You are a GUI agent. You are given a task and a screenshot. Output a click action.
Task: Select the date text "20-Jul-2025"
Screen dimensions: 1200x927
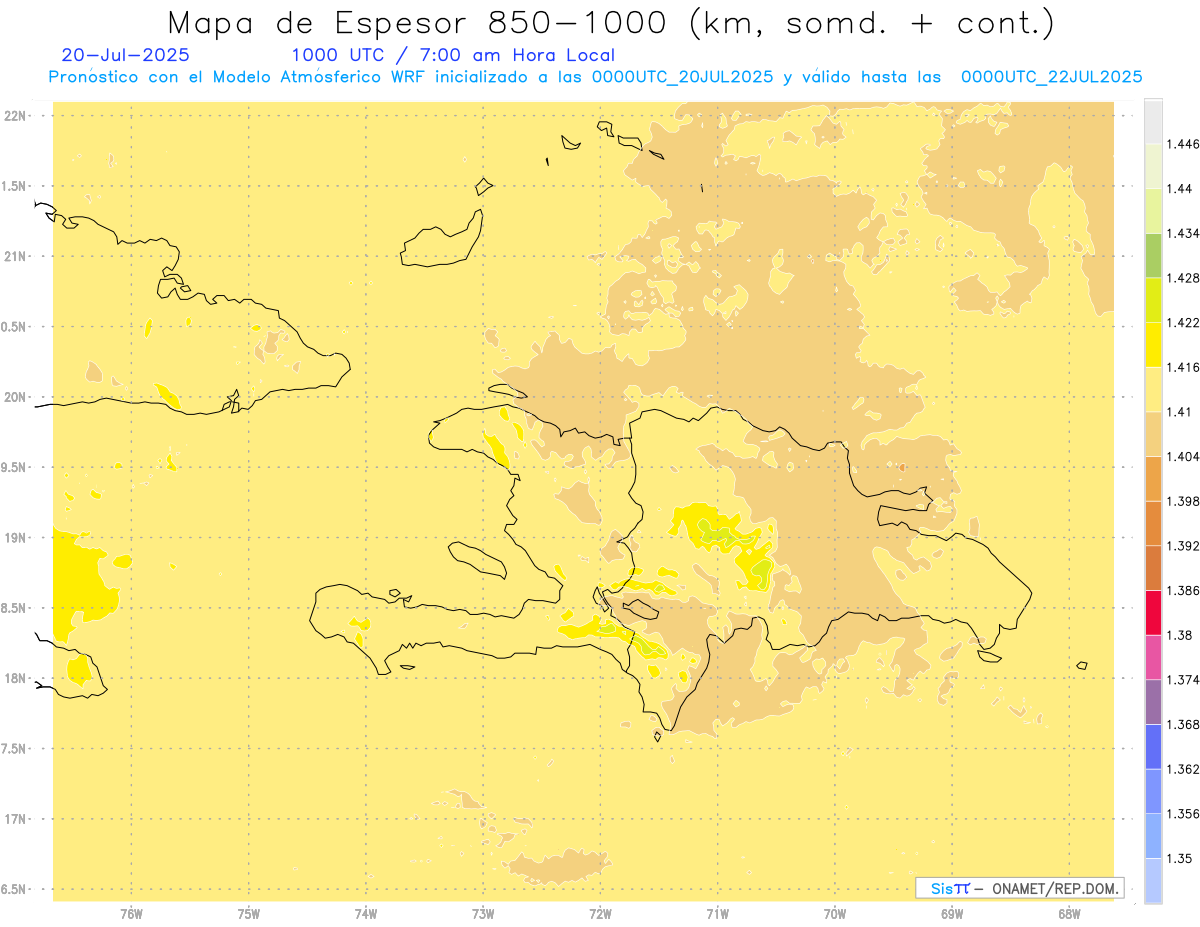tap(125, 56)
